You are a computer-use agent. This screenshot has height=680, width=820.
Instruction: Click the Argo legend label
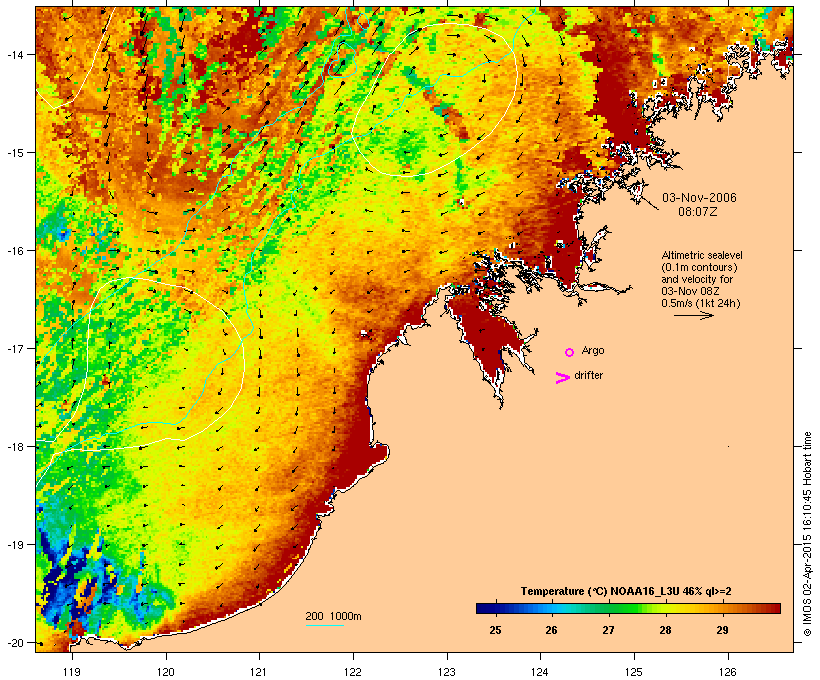point(593,350)
